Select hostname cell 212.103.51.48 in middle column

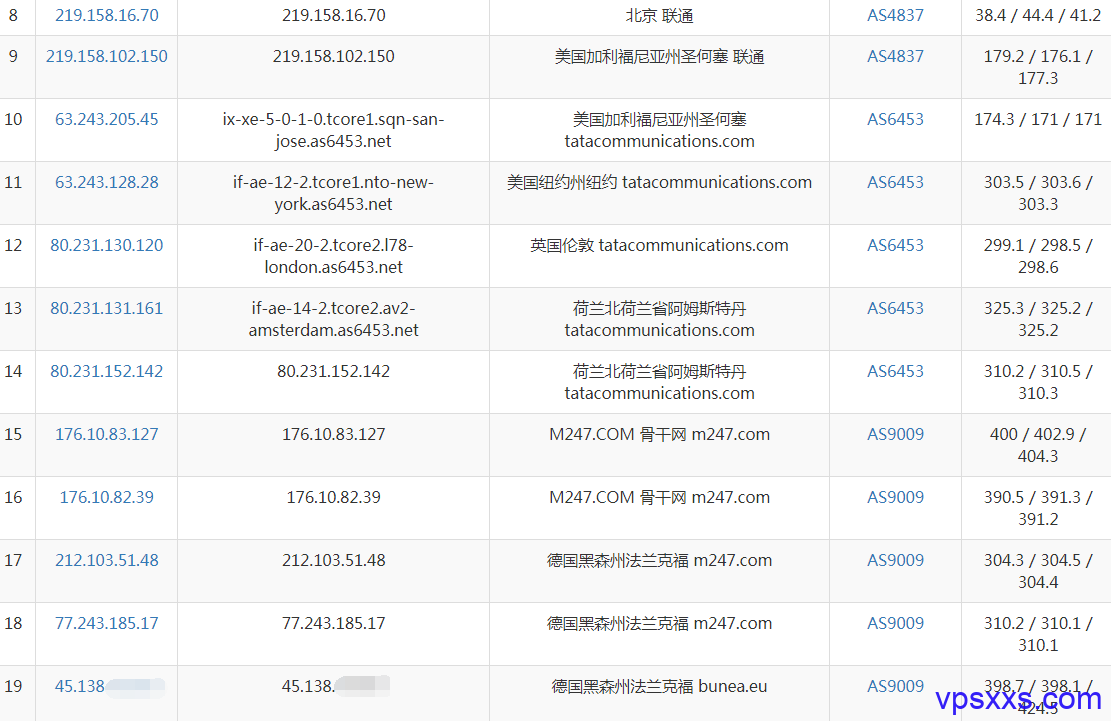tap(333, 561)
